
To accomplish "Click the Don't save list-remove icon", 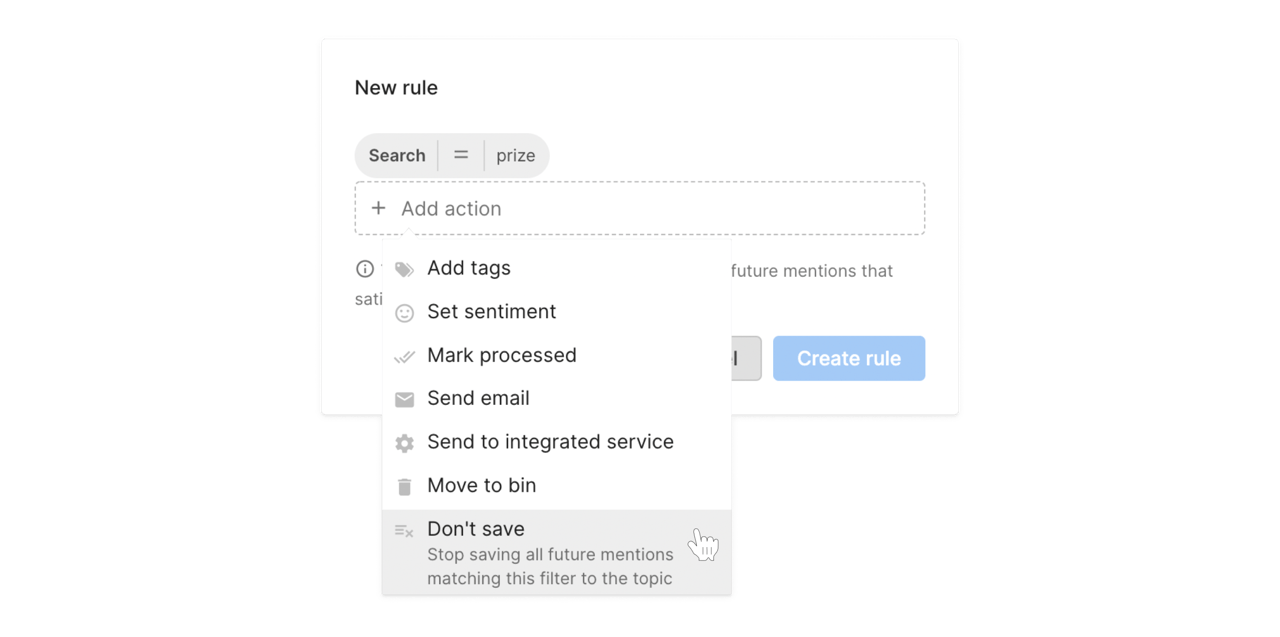I will click(404, 531).
